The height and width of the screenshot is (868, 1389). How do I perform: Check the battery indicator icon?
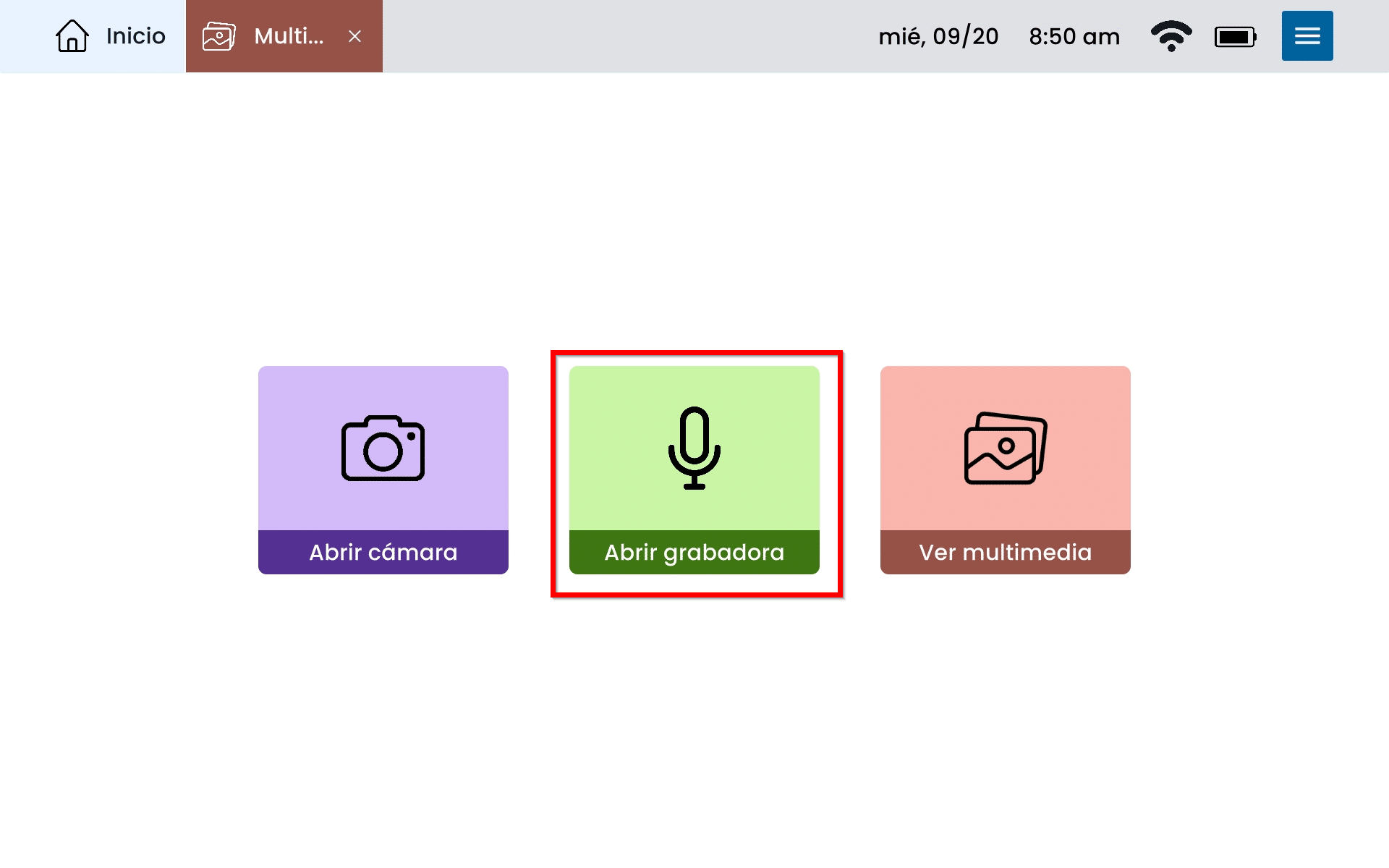(x=1235, y=37)
